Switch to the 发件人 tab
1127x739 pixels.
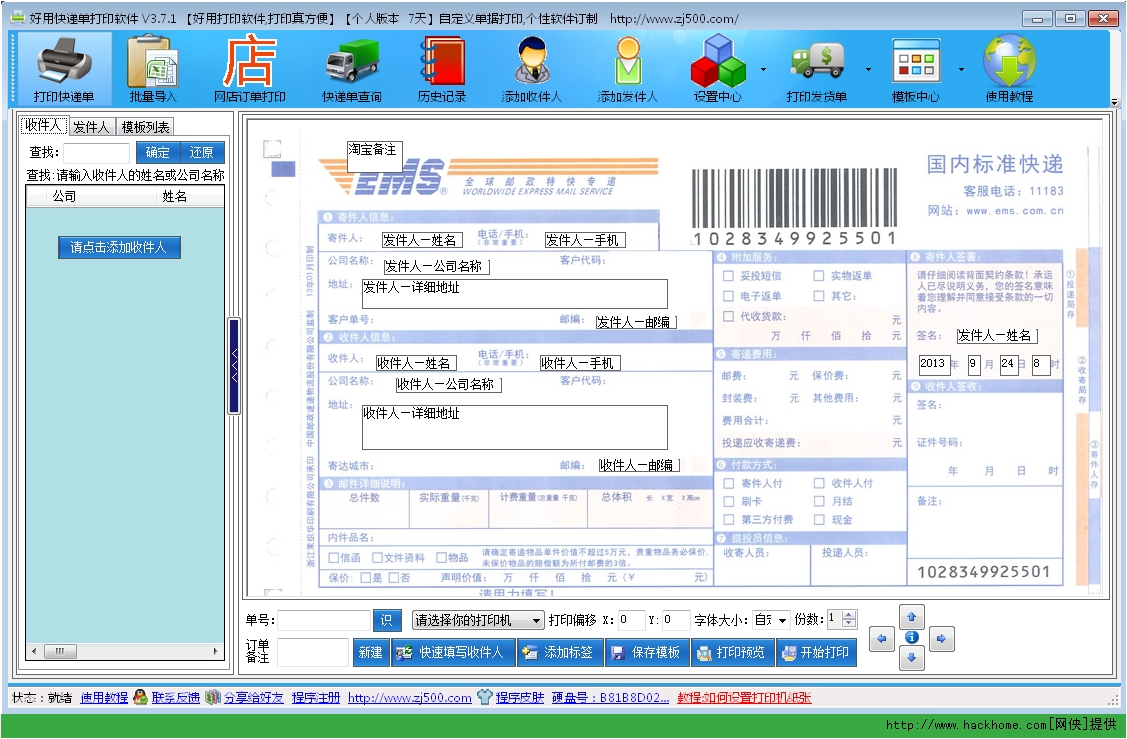point(91,127)
